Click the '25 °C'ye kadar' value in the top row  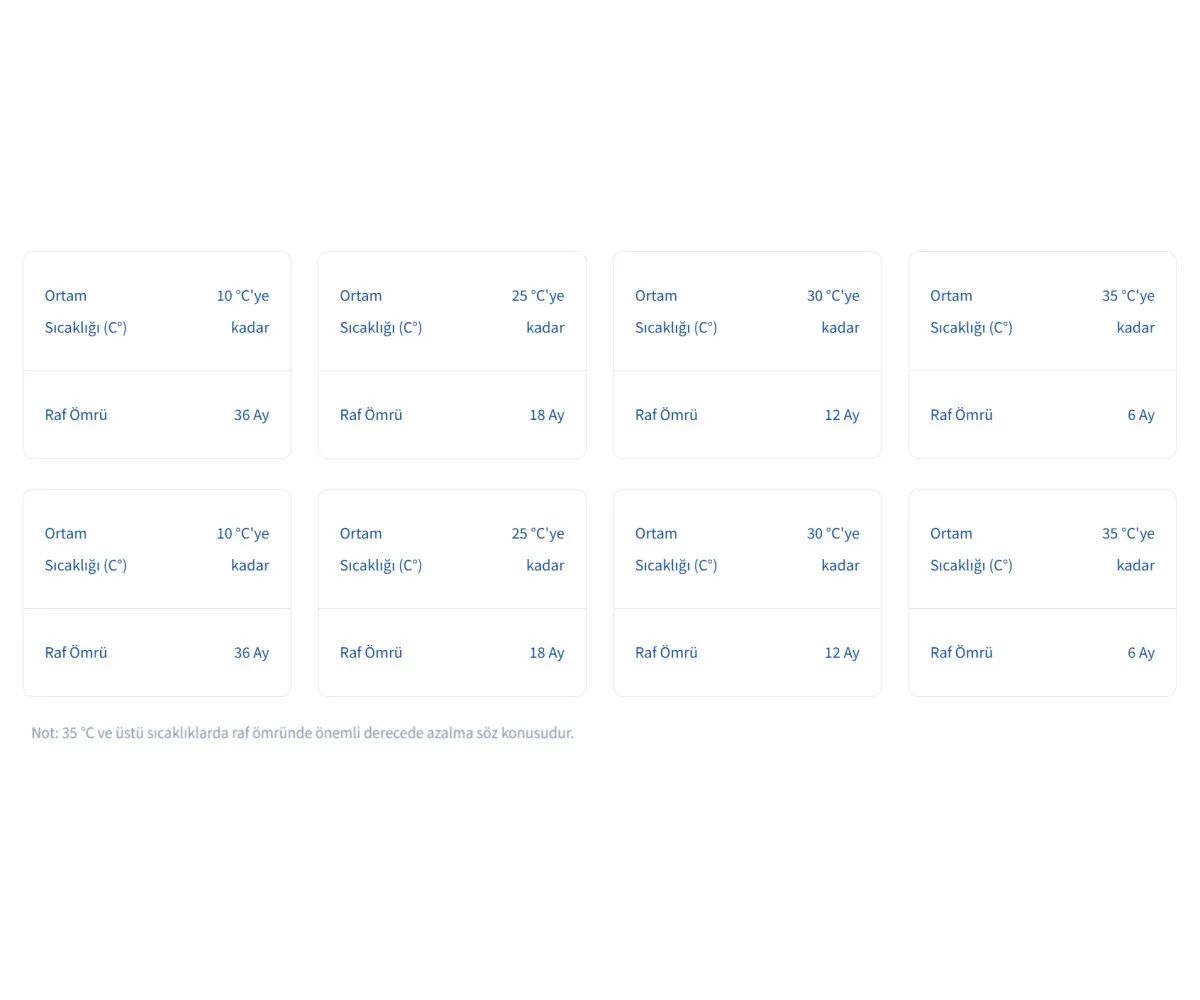tap(538, 311)
